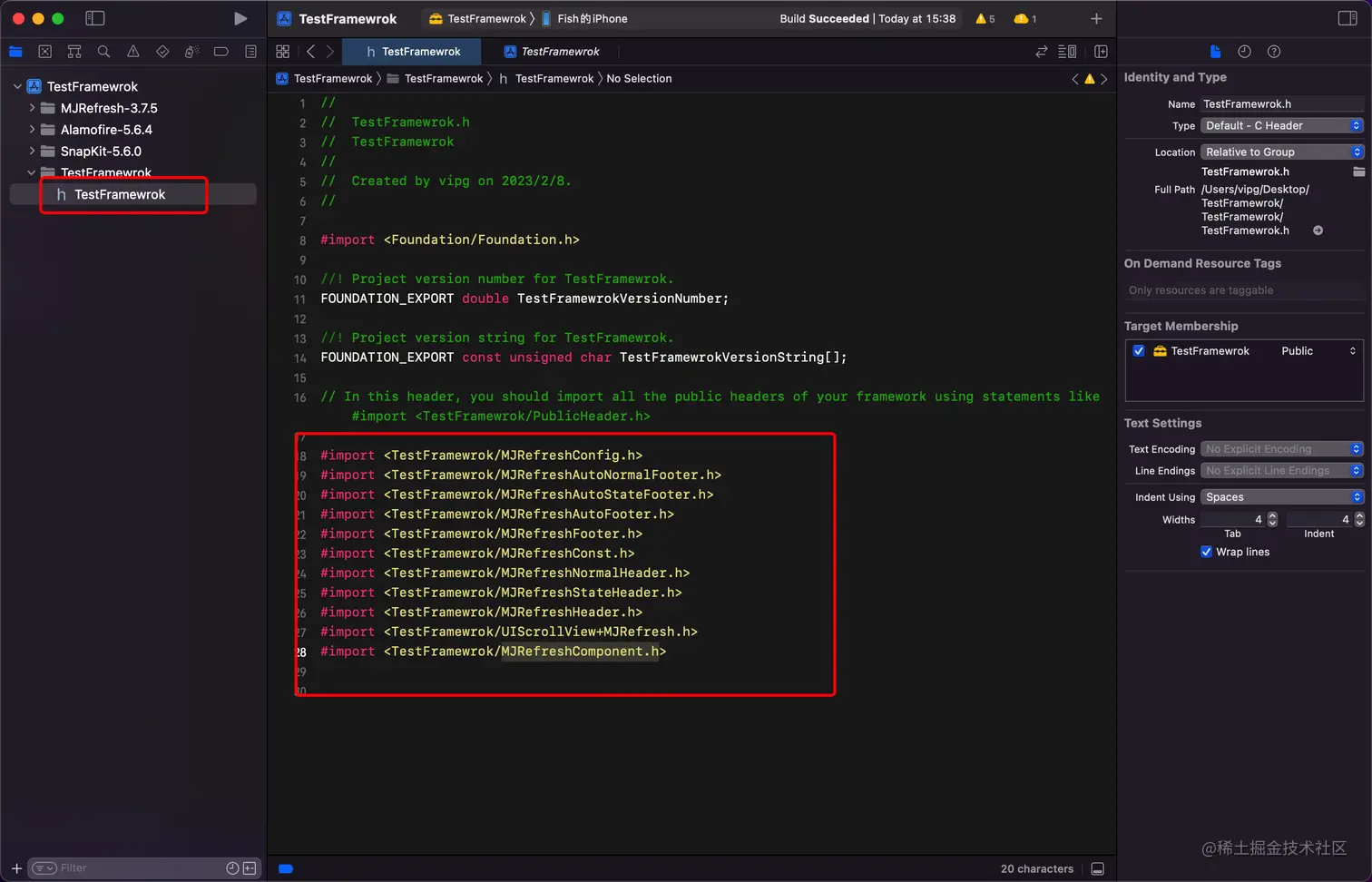Uncheck TestFramewrok target membership
Screen dimensions: 1372x882
pyautogui.click(x=1139, y=351)
